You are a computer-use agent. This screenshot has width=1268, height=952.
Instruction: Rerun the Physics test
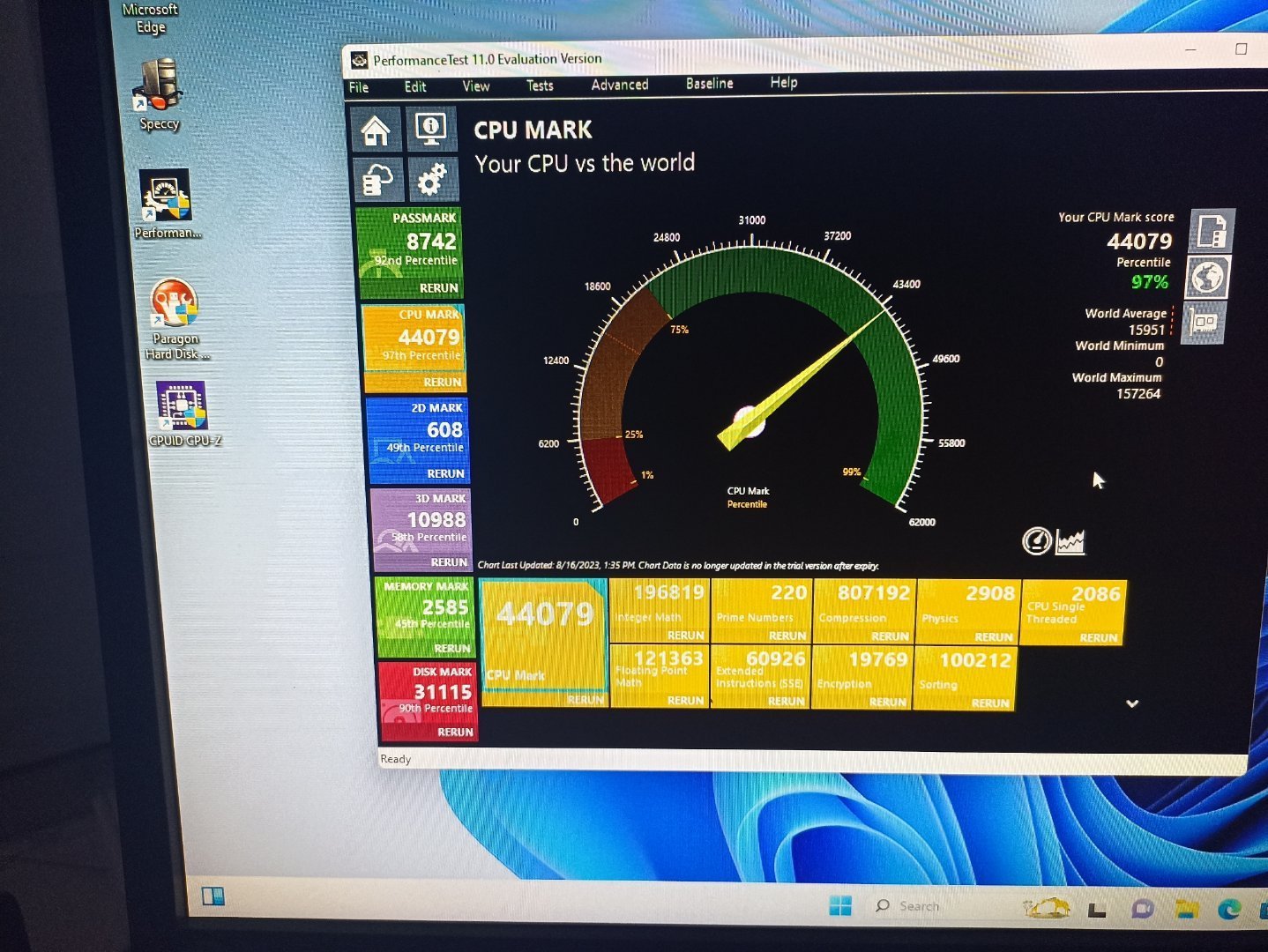994,637
